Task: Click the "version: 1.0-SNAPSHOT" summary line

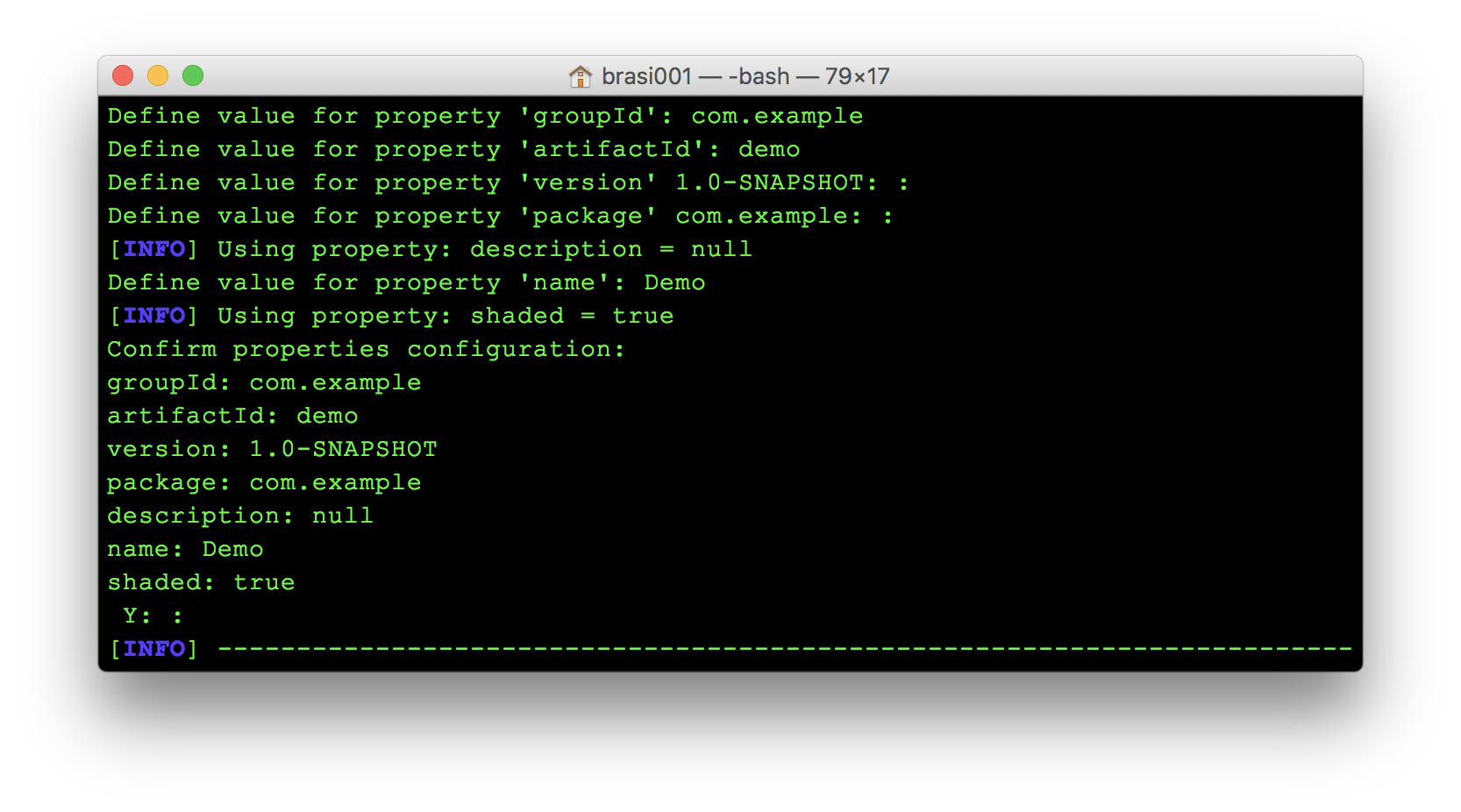Action: 272,450
